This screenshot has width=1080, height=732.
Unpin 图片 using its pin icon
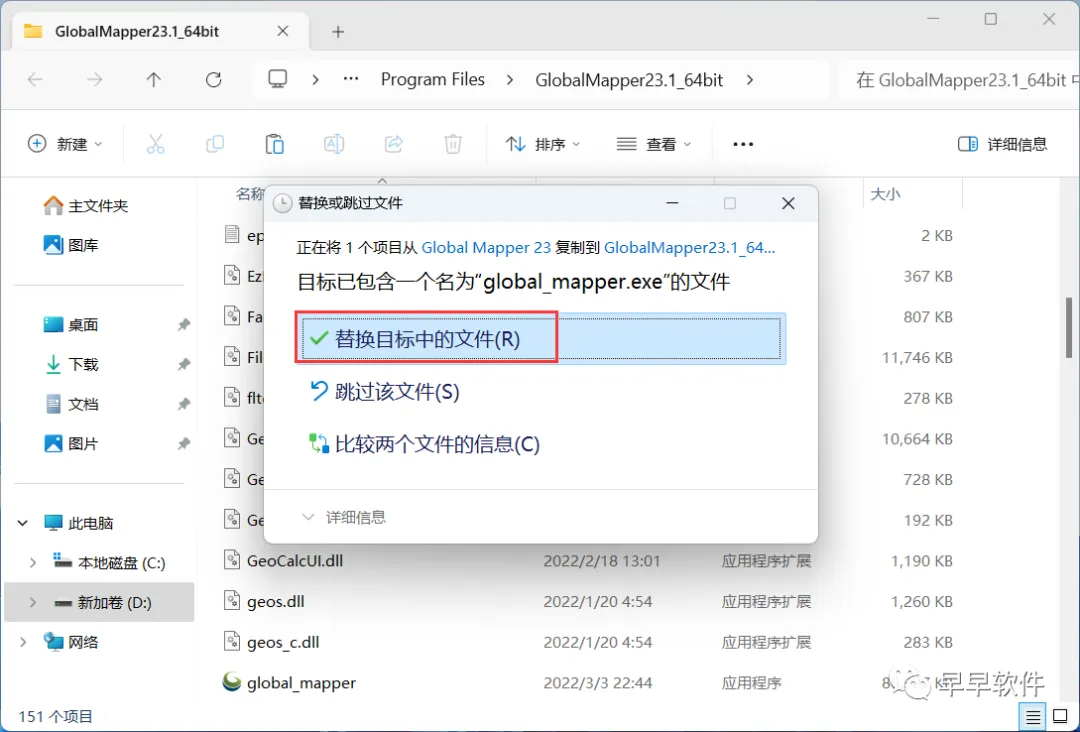[183, 443]
